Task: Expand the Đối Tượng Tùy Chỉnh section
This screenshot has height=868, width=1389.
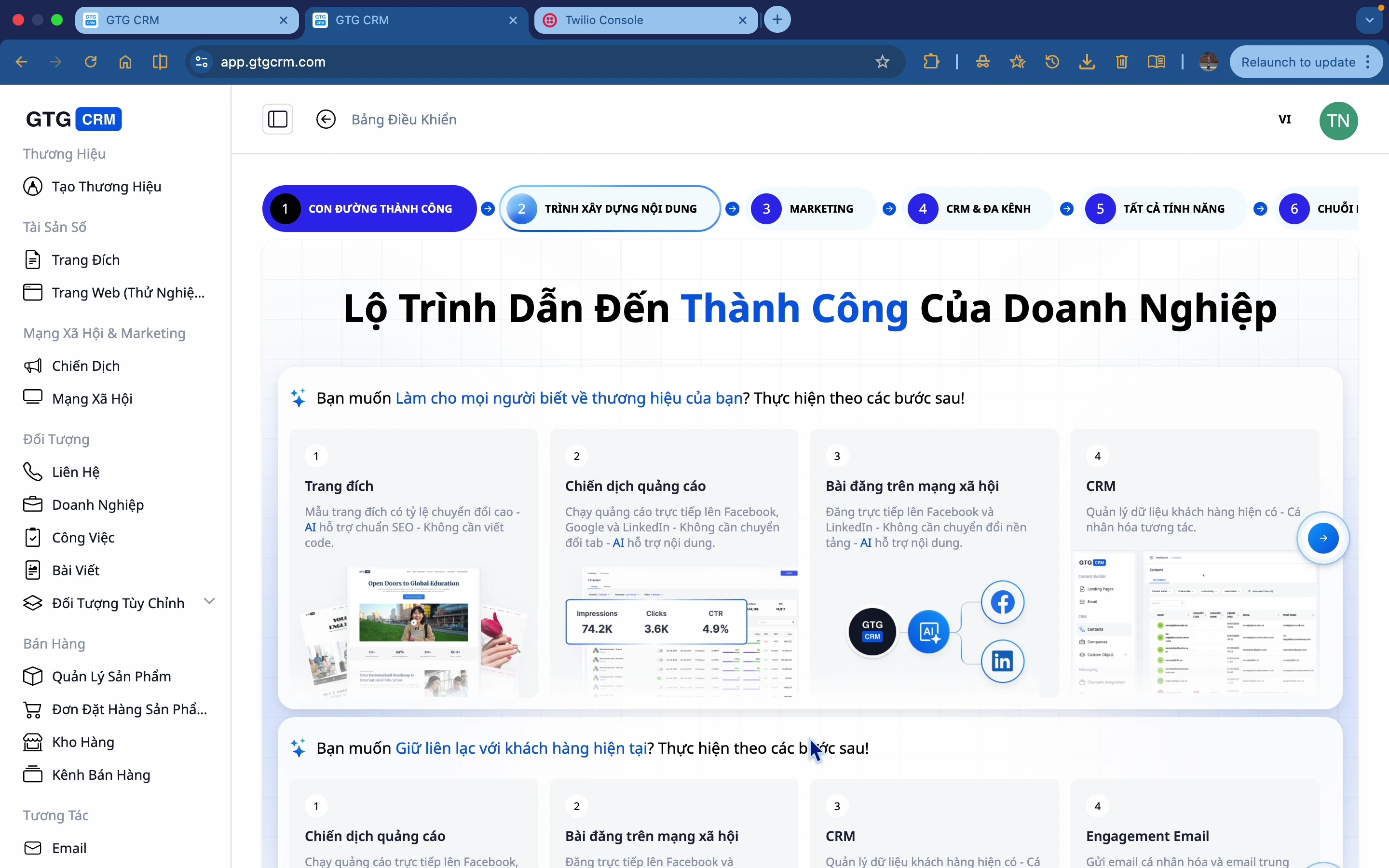Action: tap(209, 600)
